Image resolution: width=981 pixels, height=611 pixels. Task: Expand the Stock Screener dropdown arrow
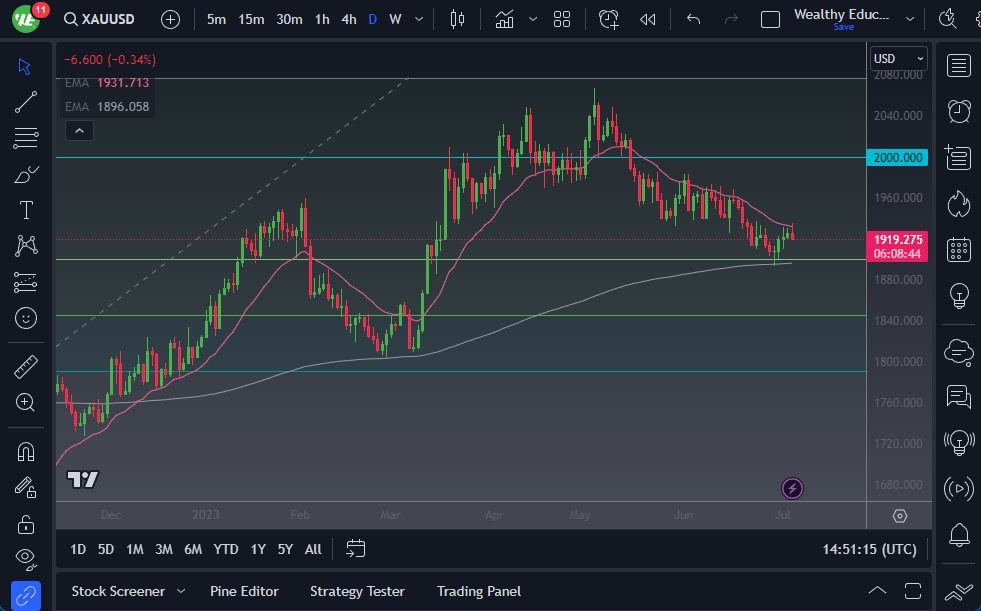tap(181, 591)
